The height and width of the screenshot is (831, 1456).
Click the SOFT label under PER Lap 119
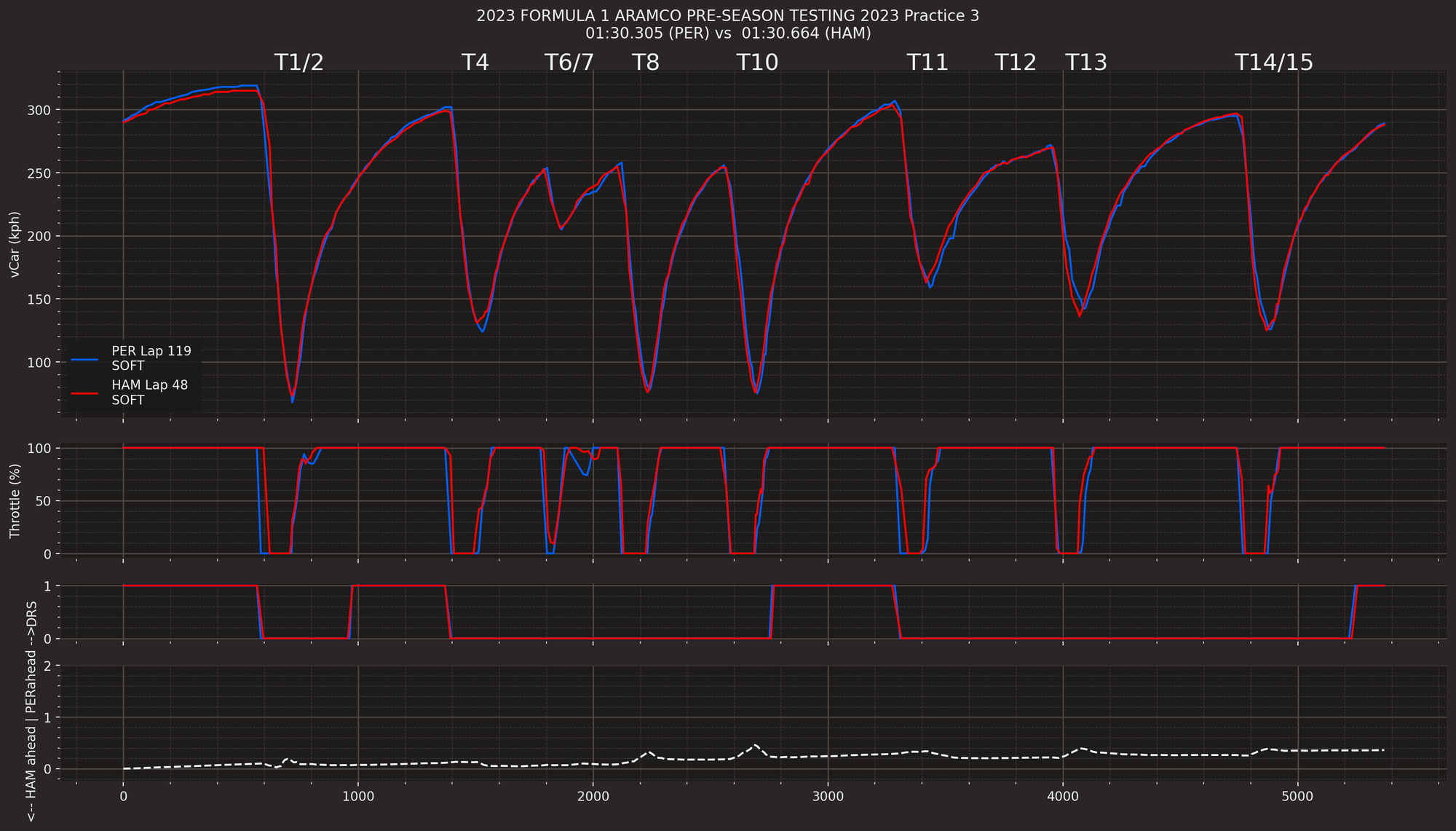pyautogui.click(x=129, y=366)
